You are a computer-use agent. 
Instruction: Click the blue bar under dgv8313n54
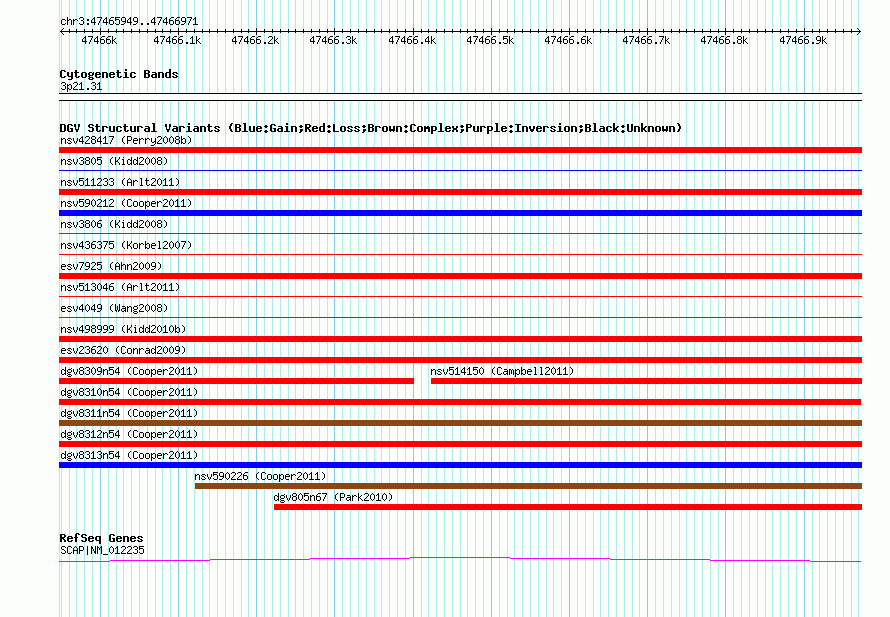tap(460, 465)
